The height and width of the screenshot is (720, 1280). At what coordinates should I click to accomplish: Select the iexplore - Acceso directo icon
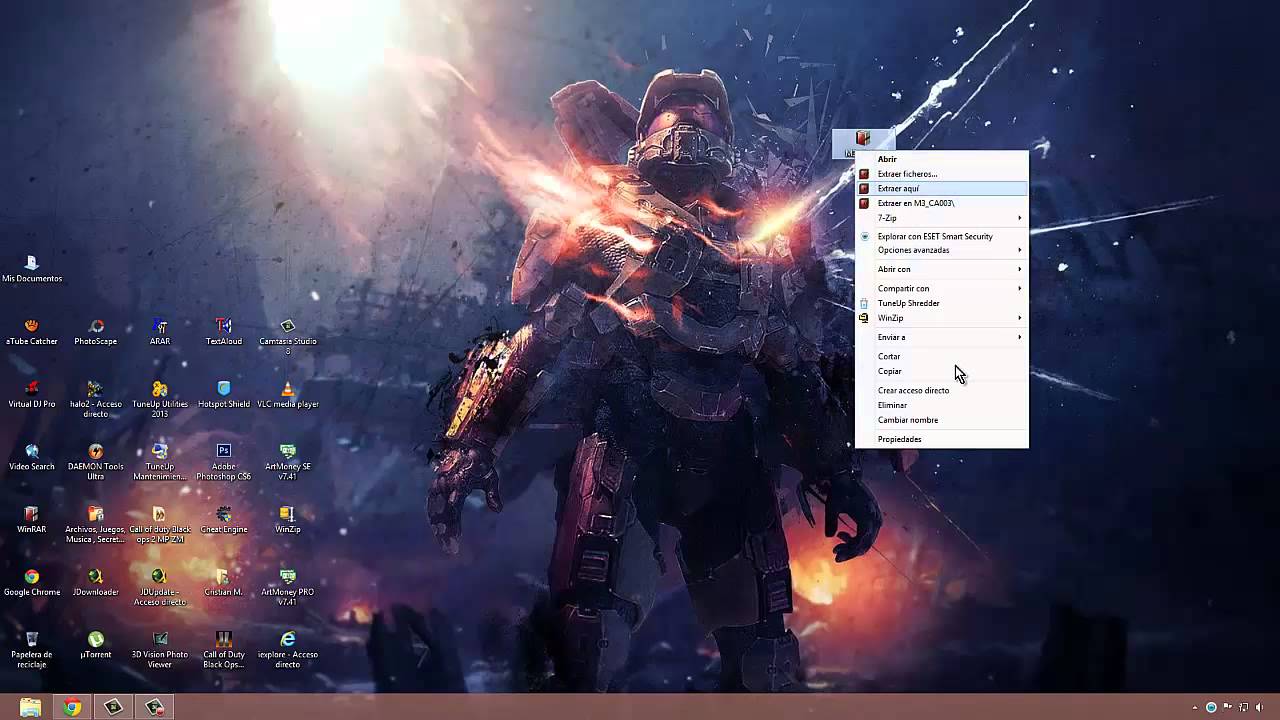click(288, 650)
